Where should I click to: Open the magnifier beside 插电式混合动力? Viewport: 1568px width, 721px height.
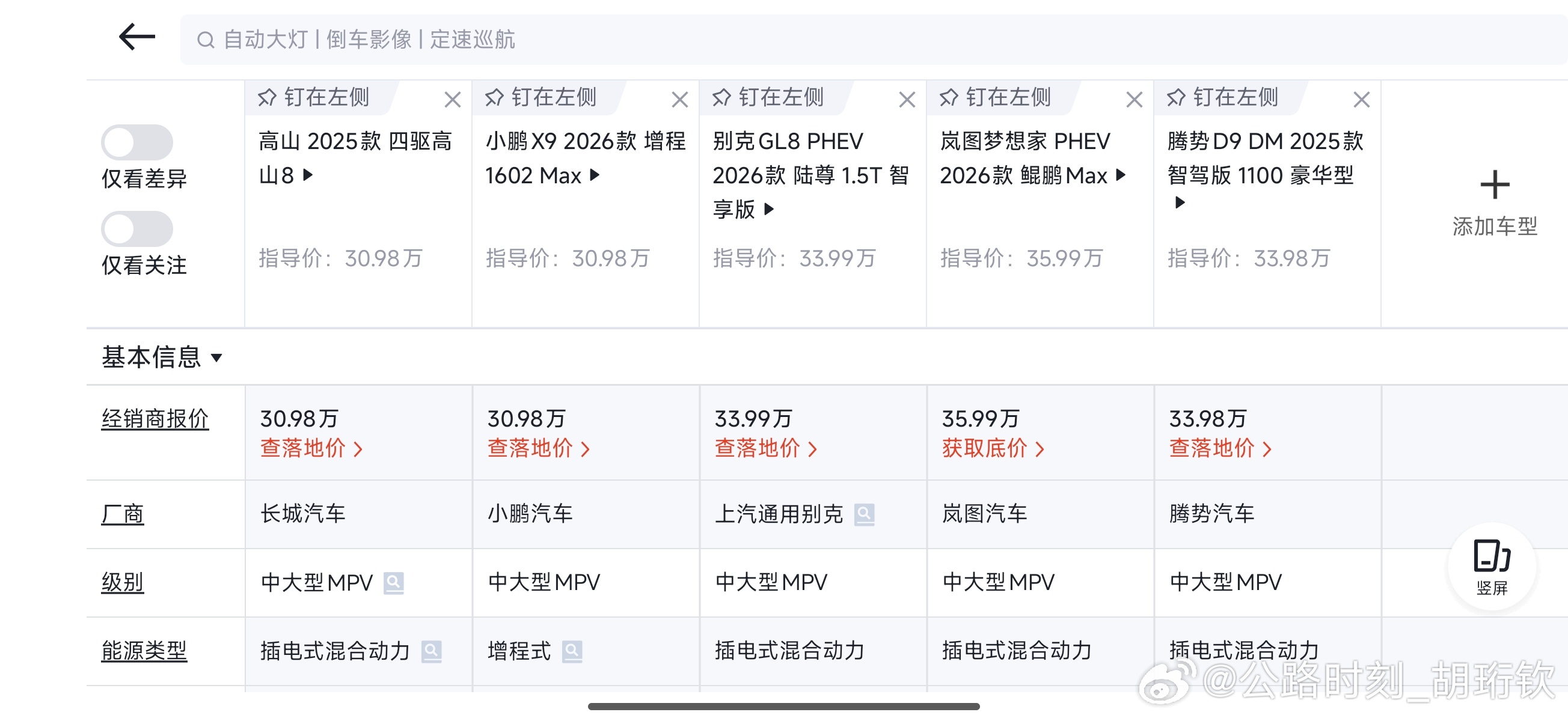433,651
